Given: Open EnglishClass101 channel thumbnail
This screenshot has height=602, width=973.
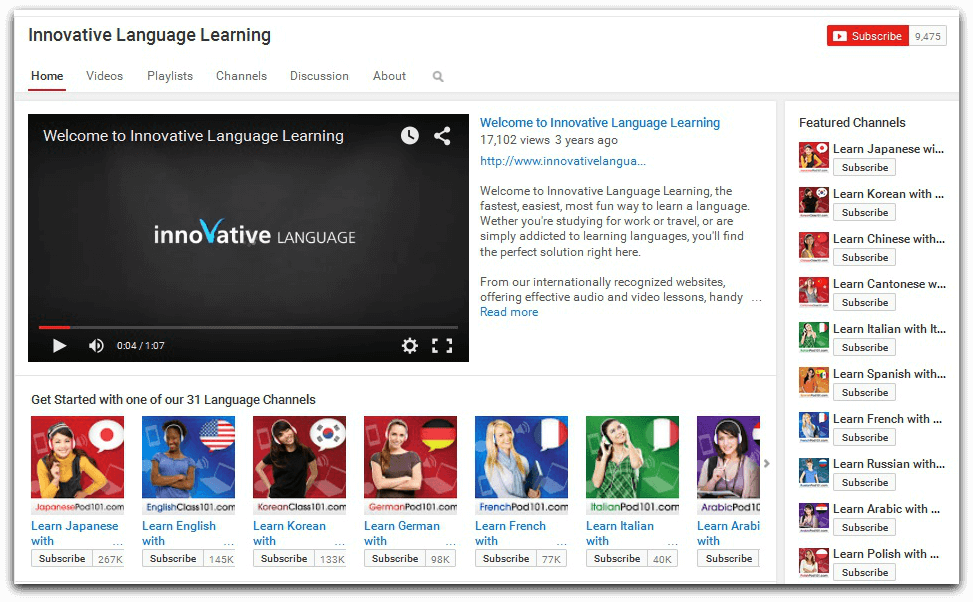Looking at the screenshot, I should (x=189, y=465).
